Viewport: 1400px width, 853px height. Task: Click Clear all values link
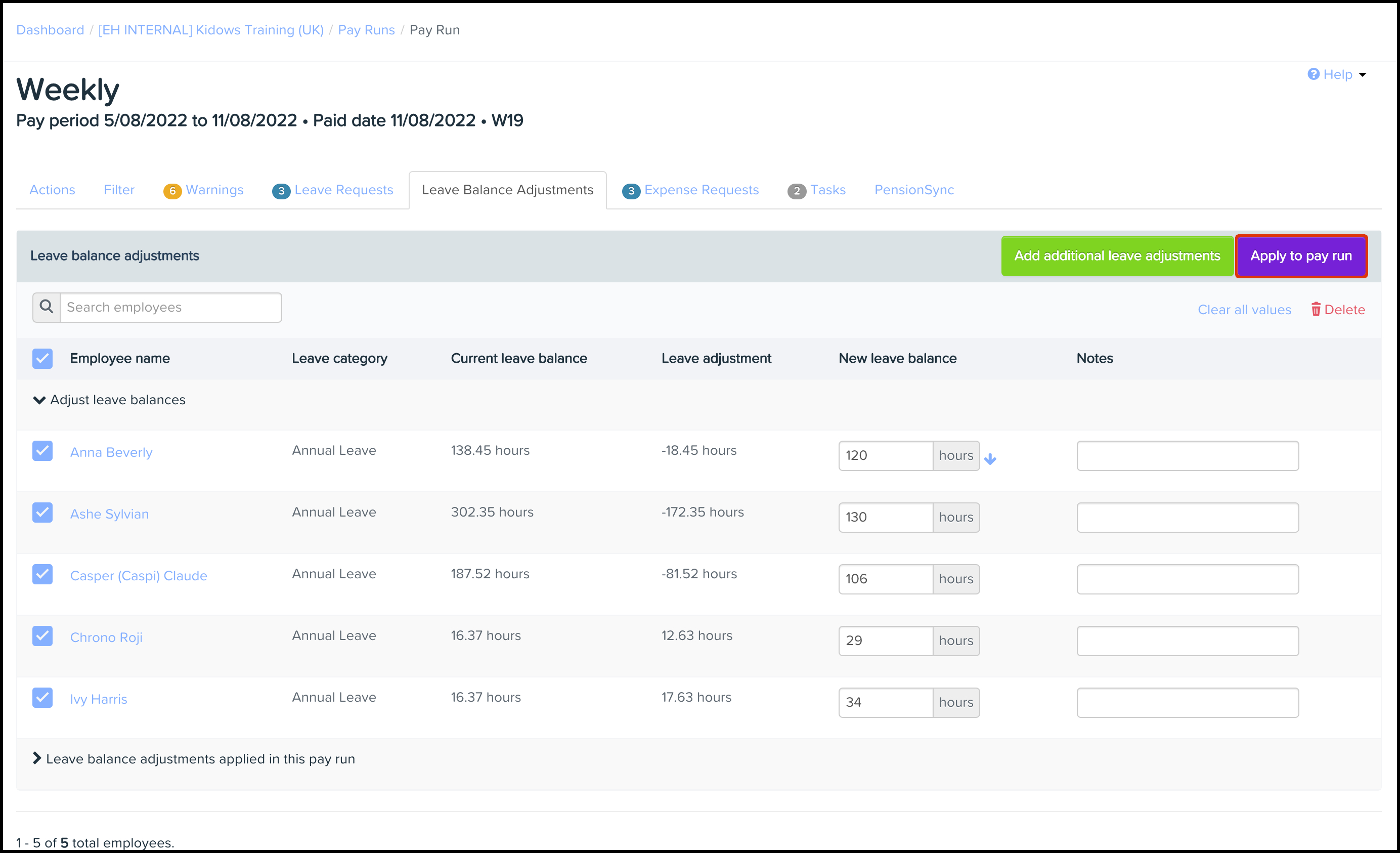click(1244, 310)
